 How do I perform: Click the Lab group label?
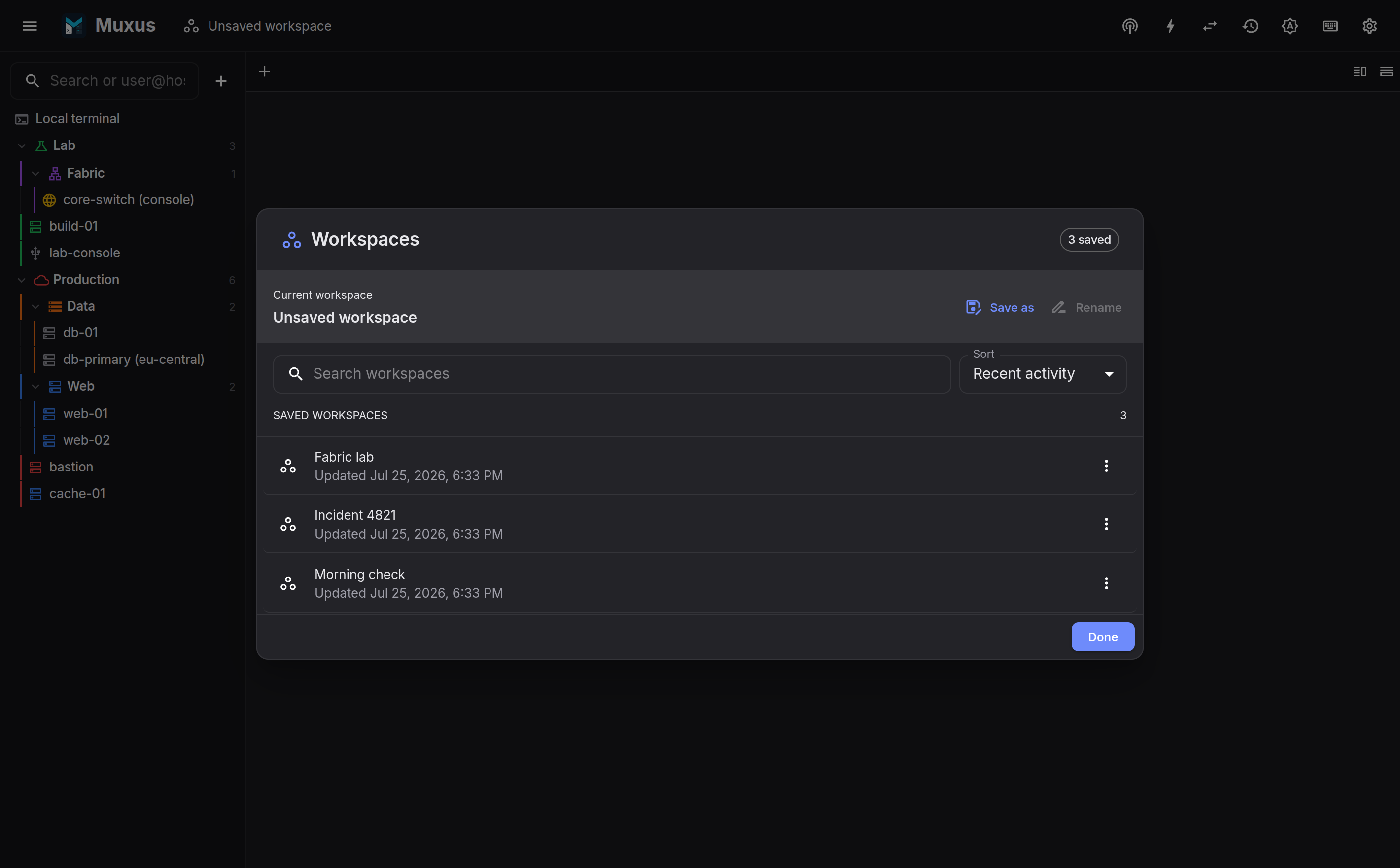pos(64,146)
